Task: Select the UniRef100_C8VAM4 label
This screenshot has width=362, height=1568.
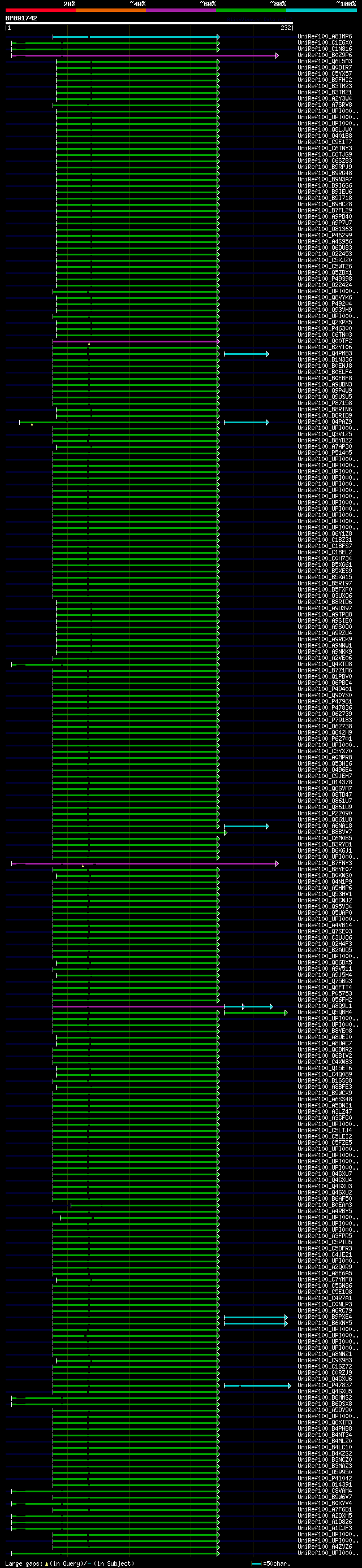Action: pos(325,1491)
